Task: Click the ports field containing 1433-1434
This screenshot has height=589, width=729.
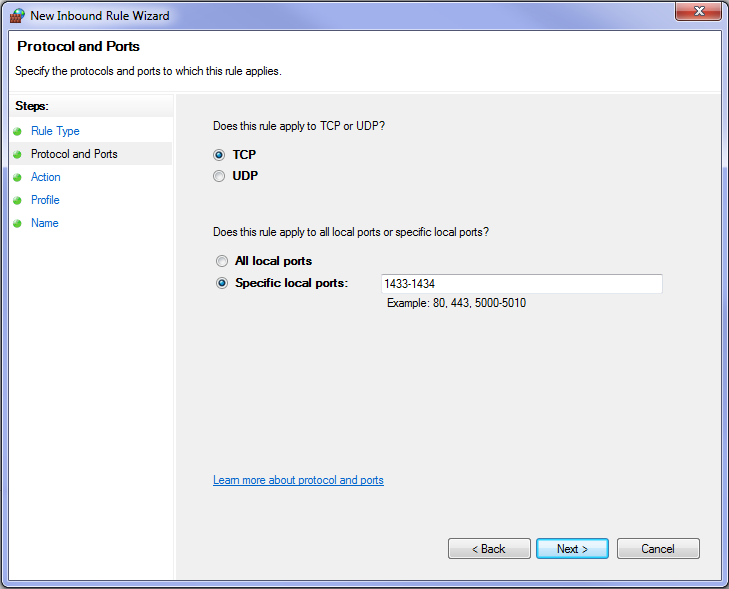Action: coord(522,284)
